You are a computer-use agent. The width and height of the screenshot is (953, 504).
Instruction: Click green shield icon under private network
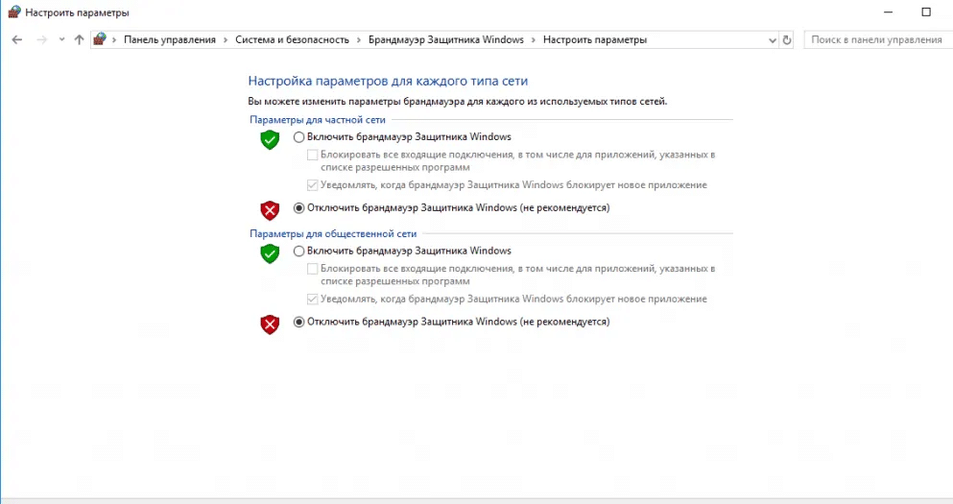(x=269, y=139)
